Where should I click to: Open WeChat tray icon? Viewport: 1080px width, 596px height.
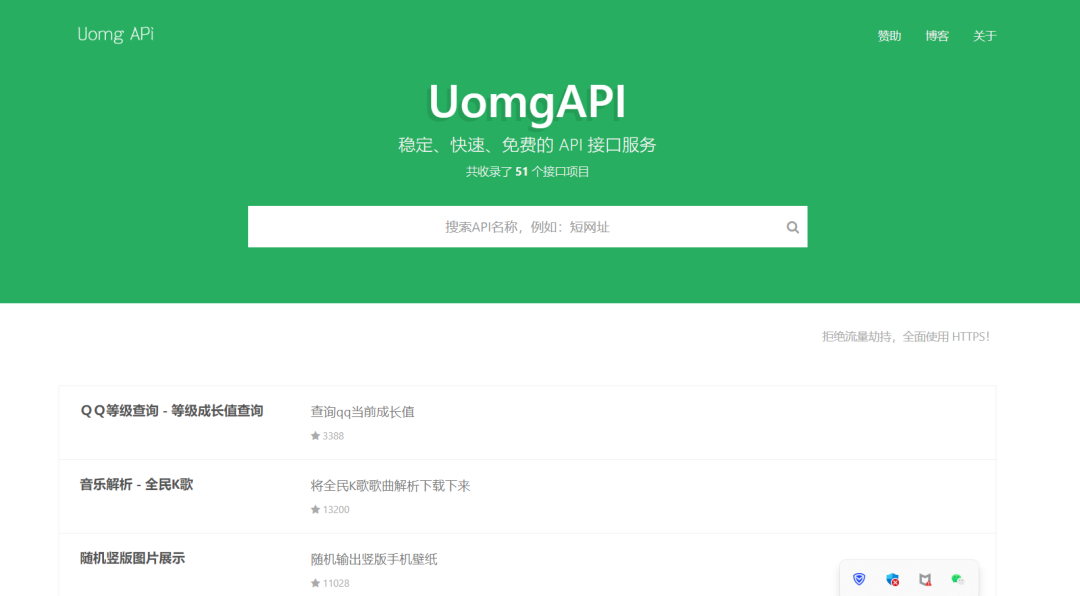(x=958, y=579)
